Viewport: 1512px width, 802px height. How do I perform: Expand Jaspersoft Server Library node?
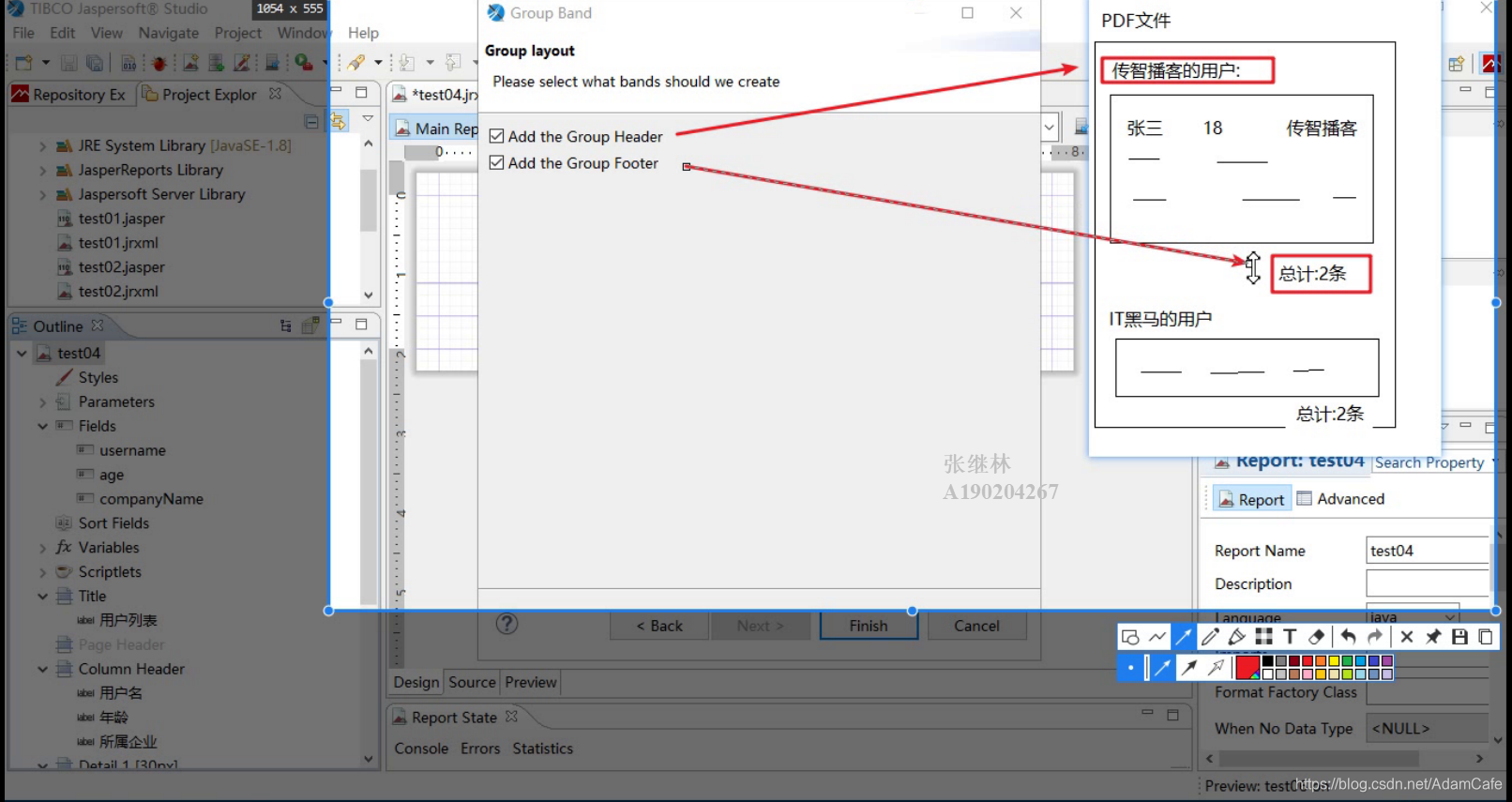(x=42, y=195)
